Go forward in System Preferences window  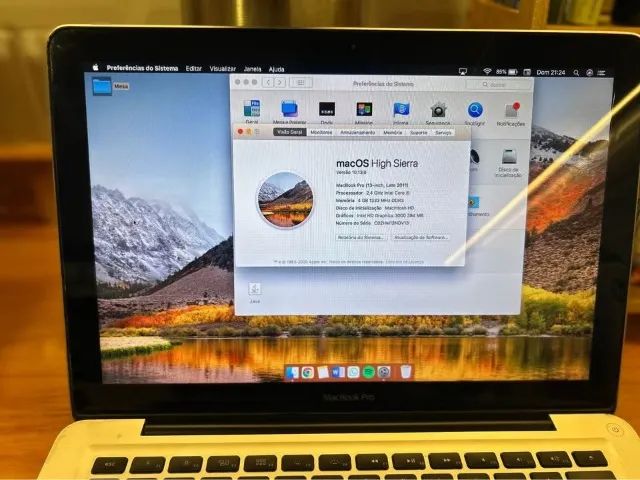click(280, 82)
